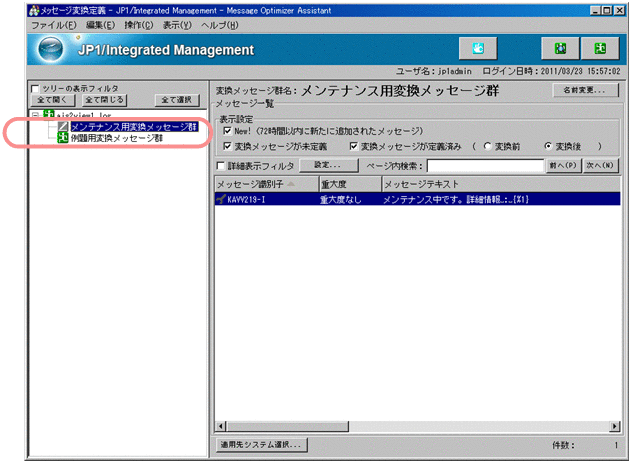Click the 名前変更... button

586,90
